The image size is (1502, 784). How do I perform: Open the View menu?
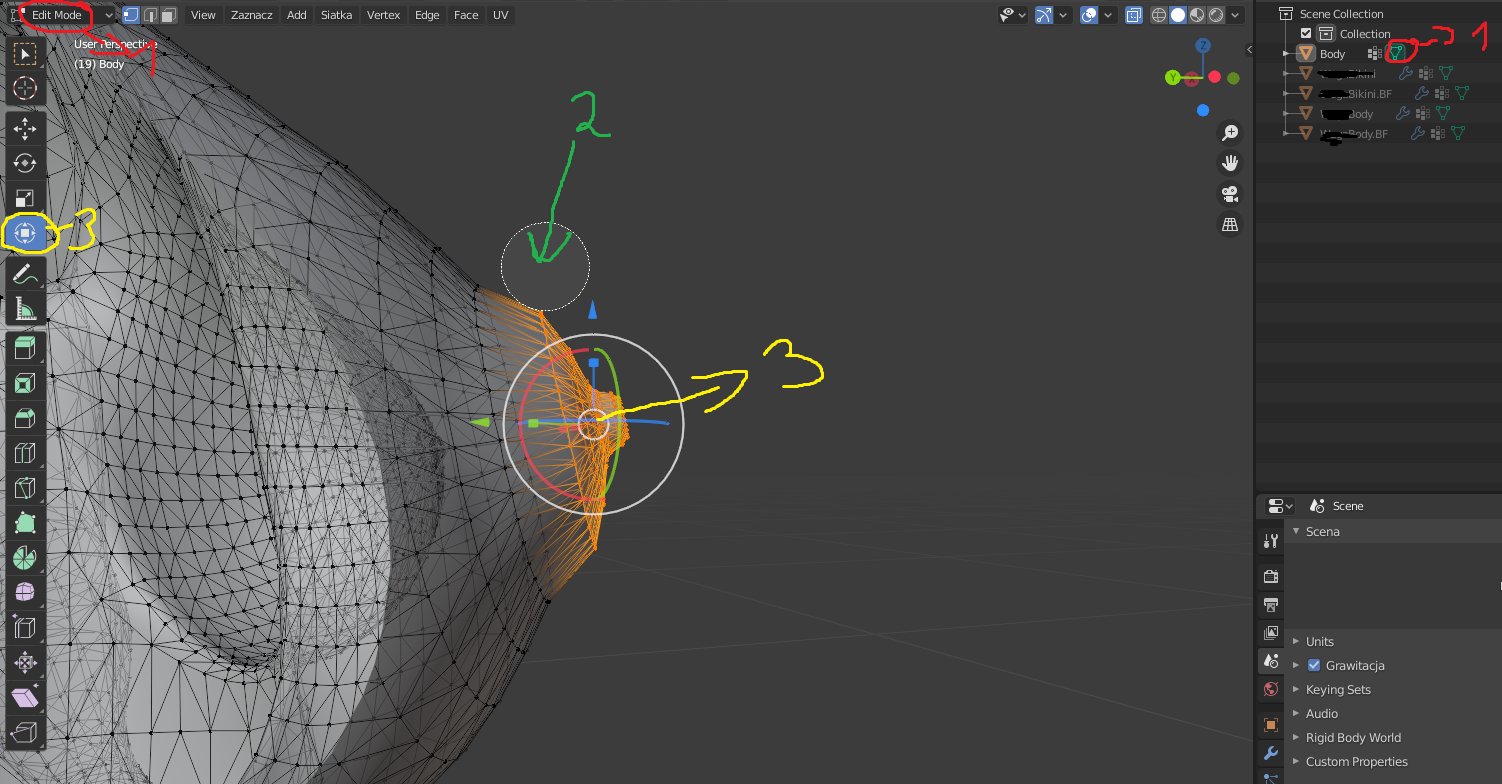pyautogui.click(x=203, y=15)
